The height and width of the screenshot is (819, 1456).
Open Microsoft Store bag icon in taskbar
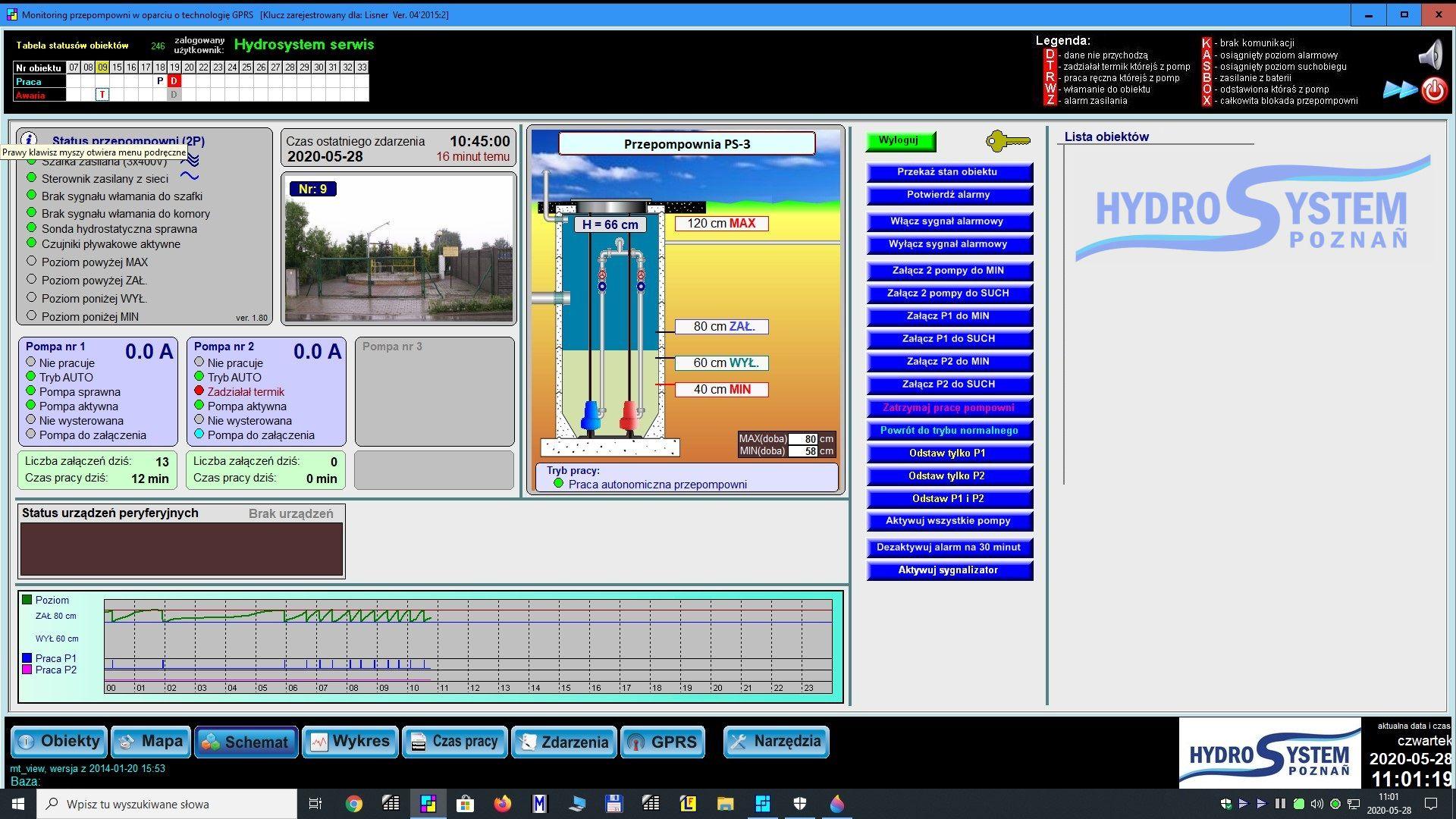click(x=465, y=804)
